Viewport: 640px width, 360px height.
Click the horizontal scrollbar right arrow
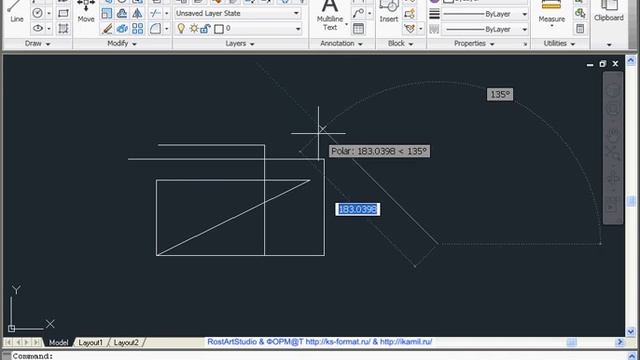pyautogui.click(x=620, y=342)
